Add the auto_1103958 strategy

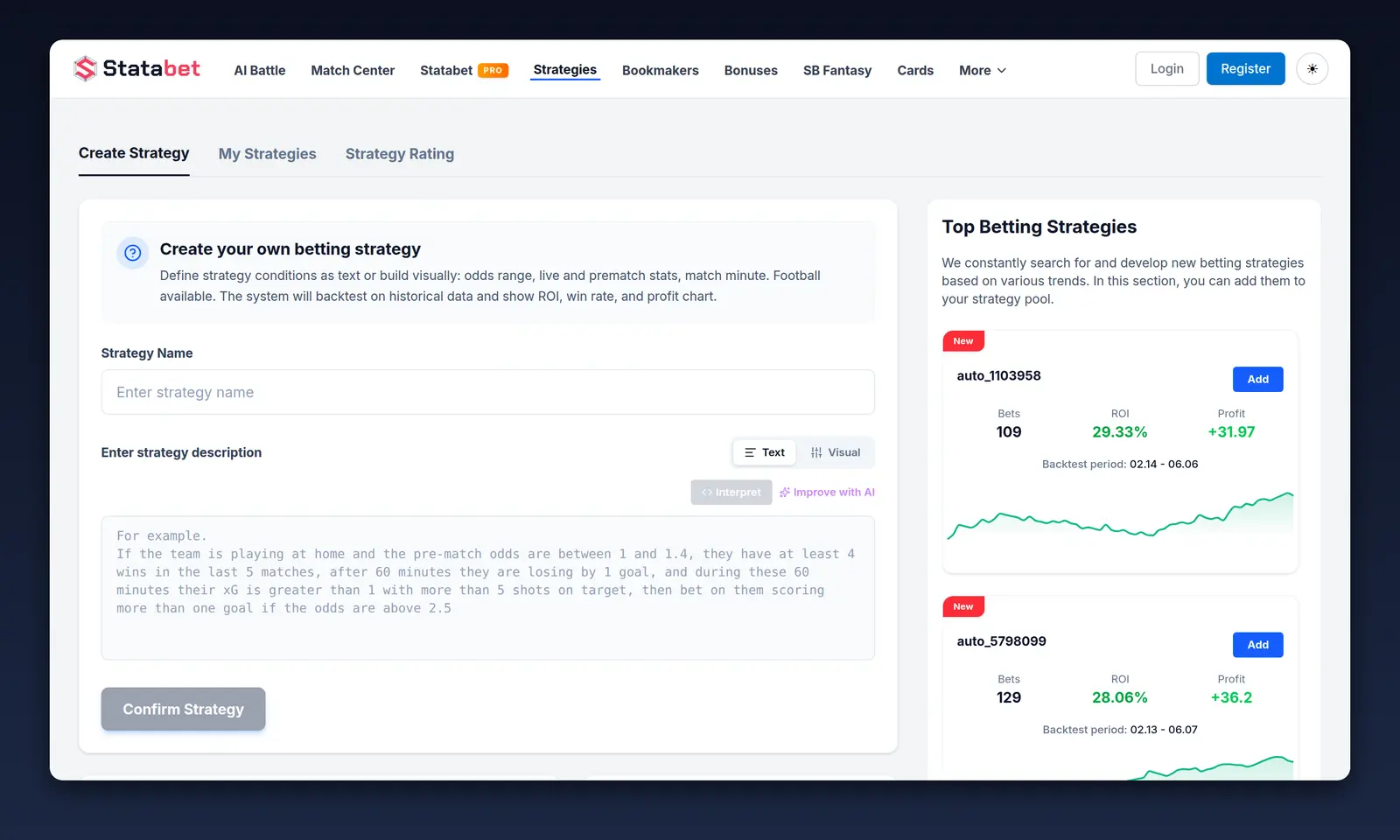pos(1258,379)
